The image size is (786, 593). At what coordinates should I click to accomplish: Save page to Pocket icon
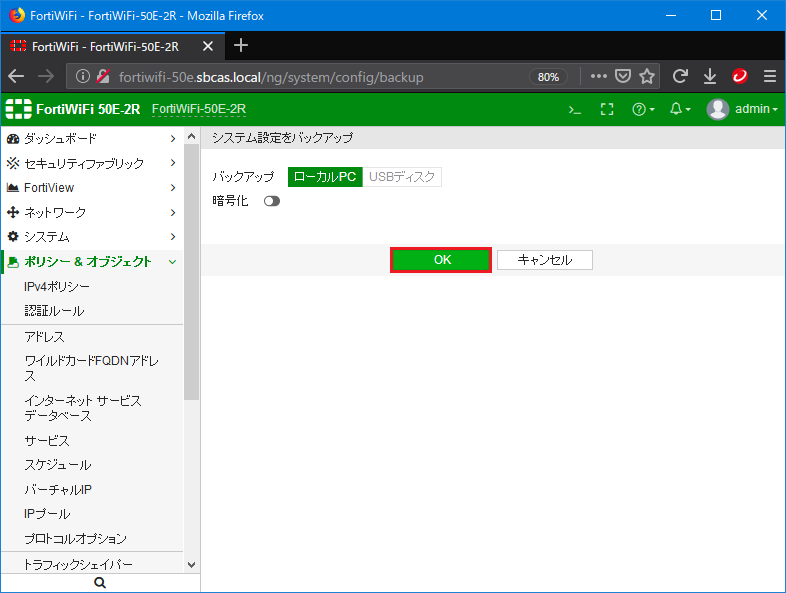click(623, 77)
